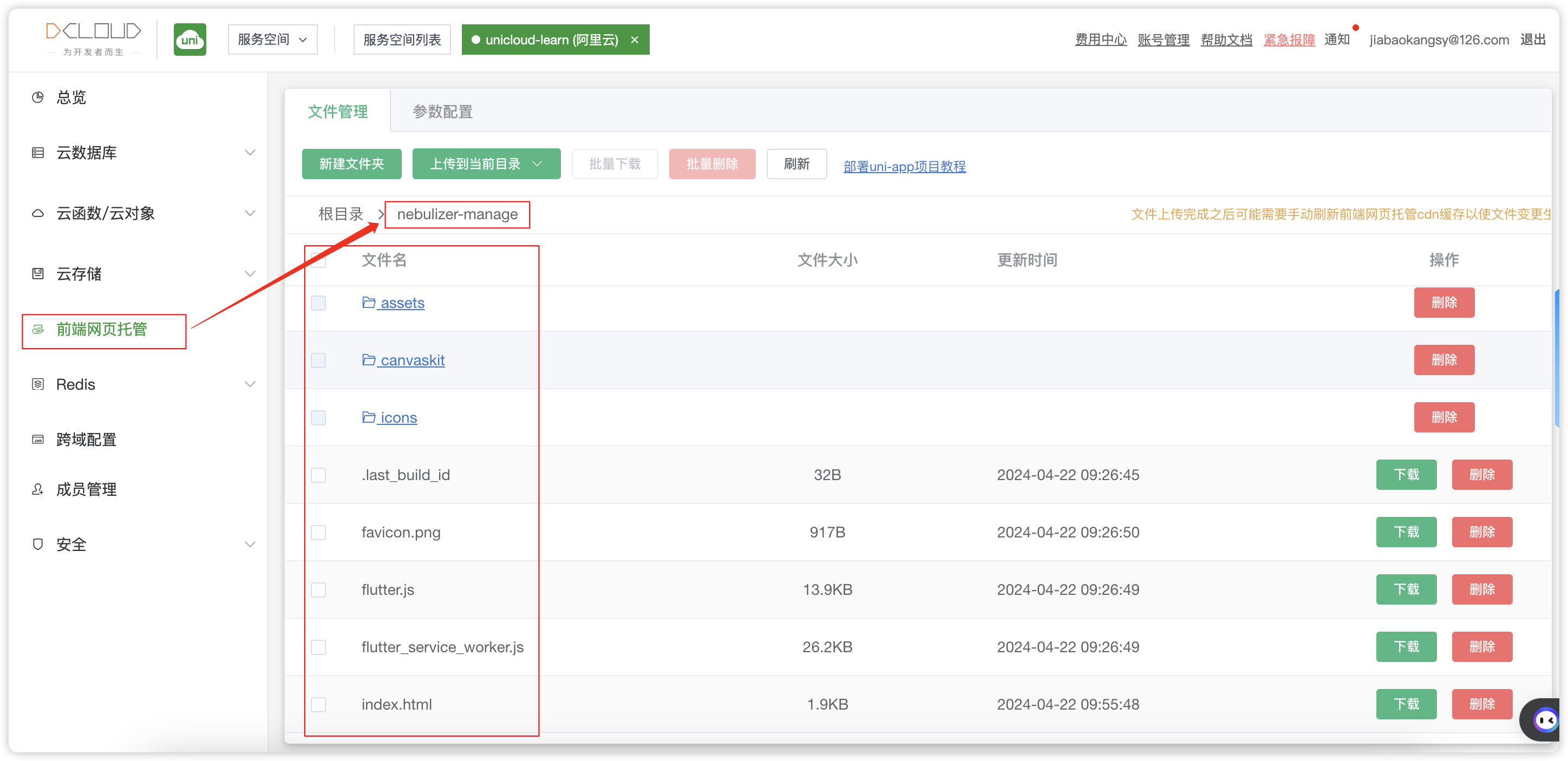1568x761 pixels.
Task: Click the green uni logo icon
Action: click(190, 40)
